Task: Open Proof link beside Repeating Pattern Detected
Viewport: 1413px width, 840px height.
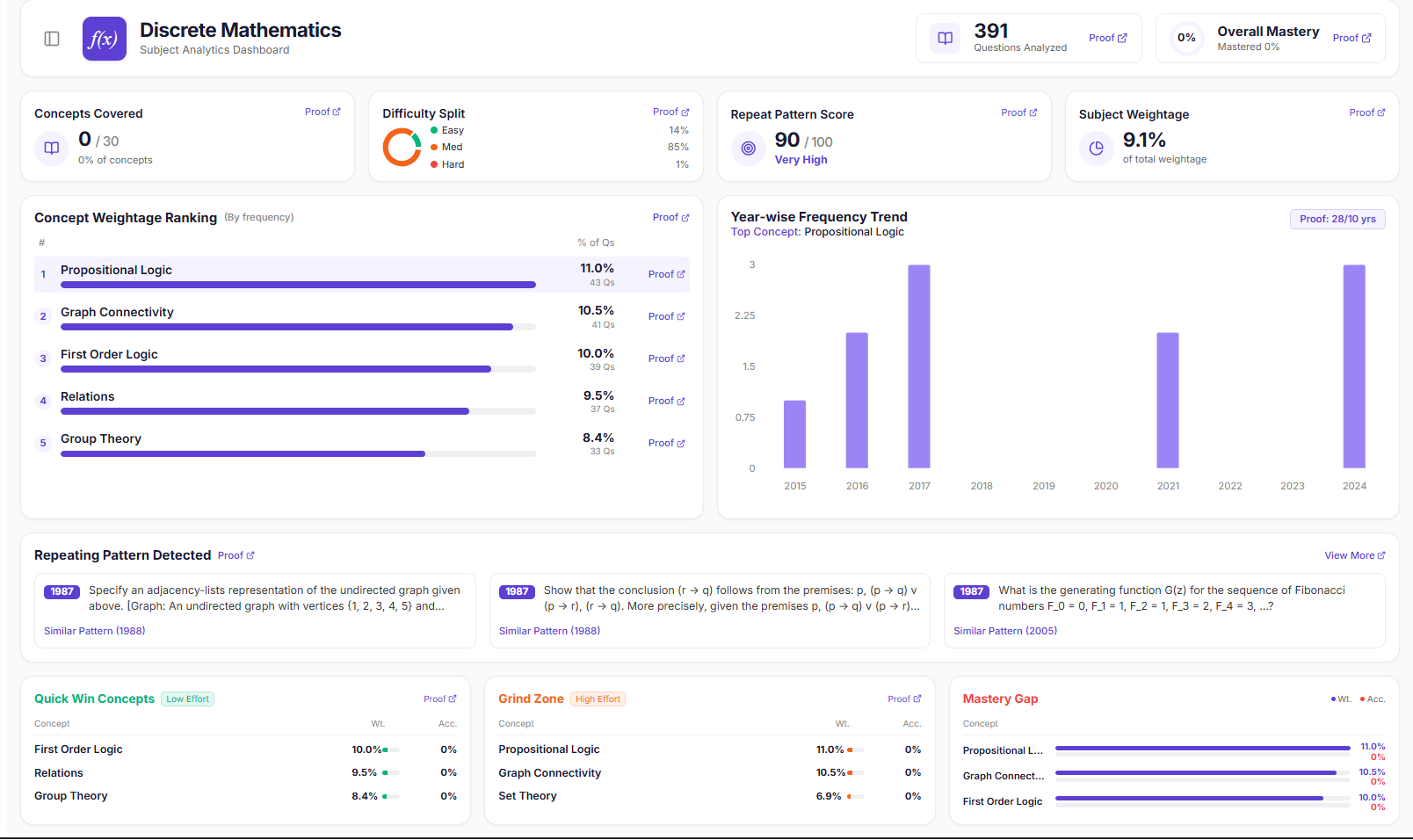Action: tap(236, 555)
